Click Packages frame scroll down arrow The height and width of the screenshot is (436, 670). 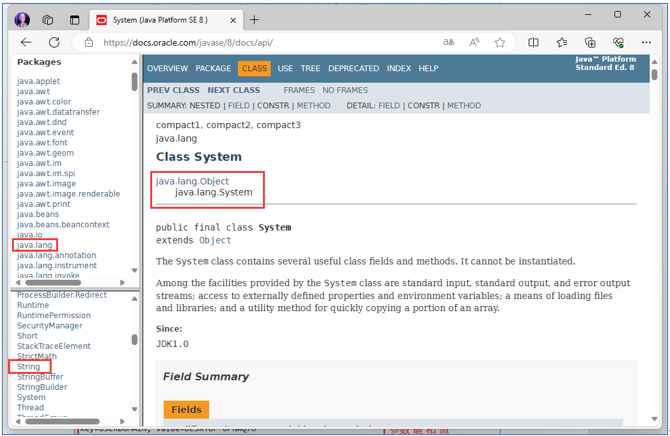[x=134, y=271]
